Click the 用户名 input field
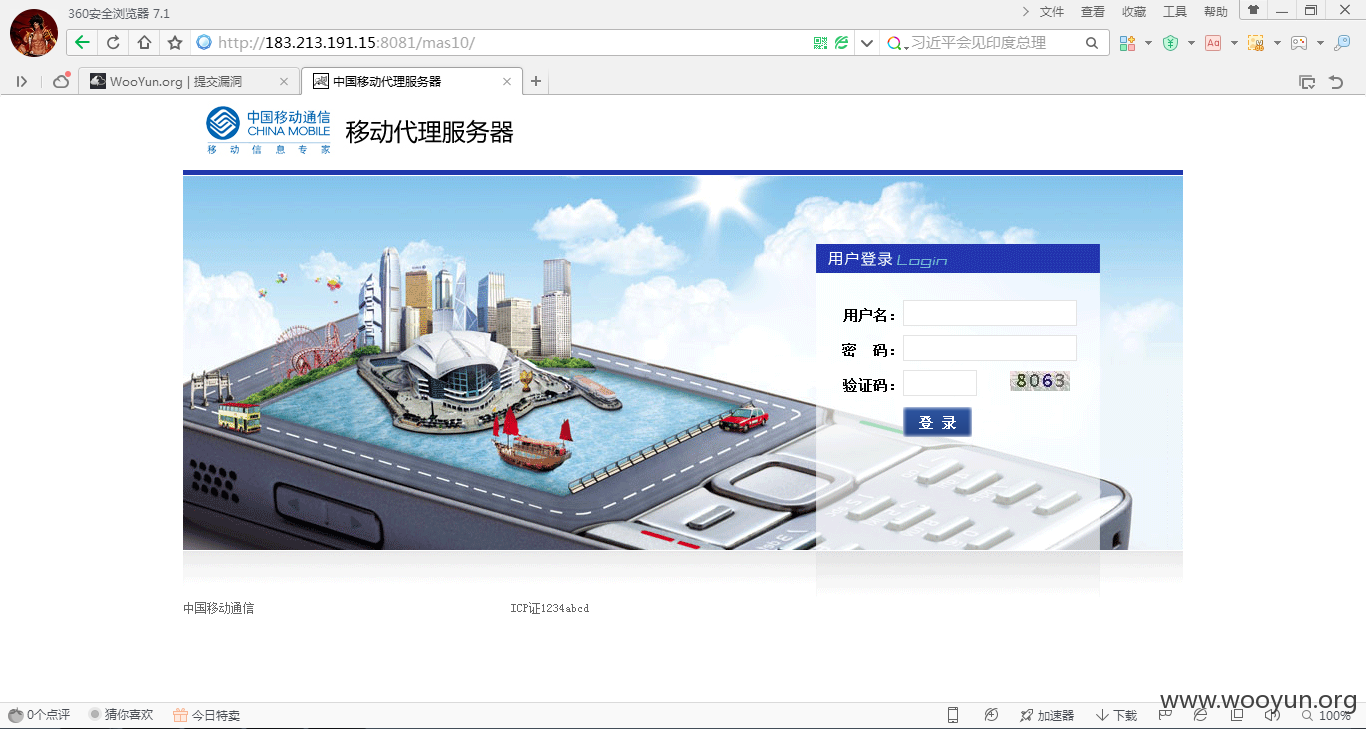Screen dimensions: 1366x729 990,313
